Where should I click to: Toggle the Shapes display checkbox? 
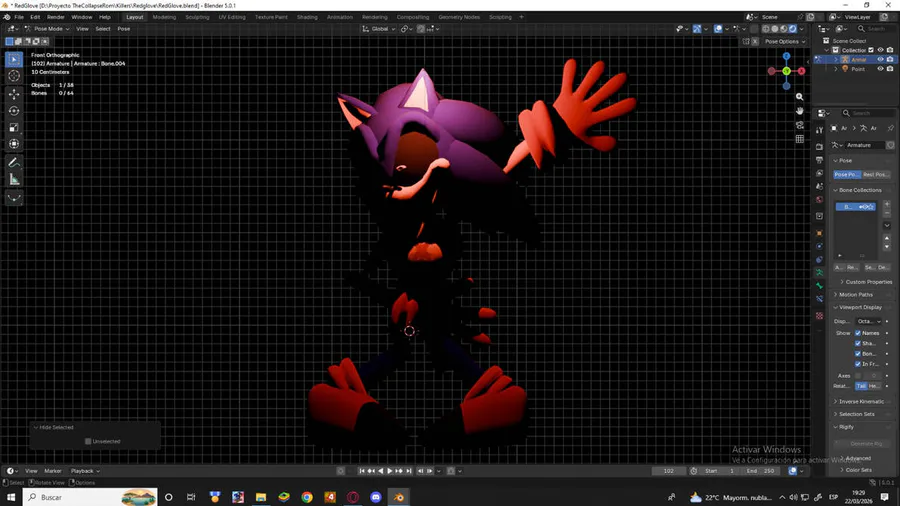858,343
